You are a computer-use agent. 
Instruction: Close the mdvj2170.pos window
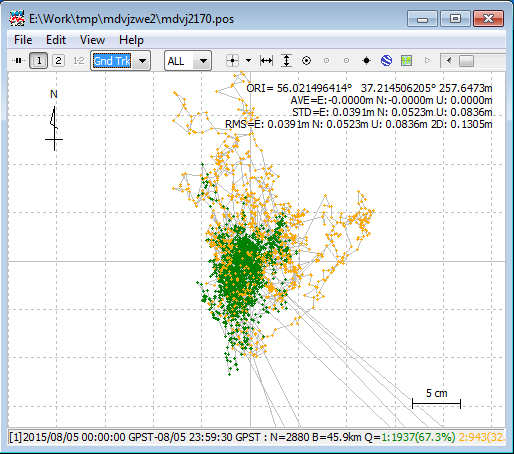pos(488,19)
